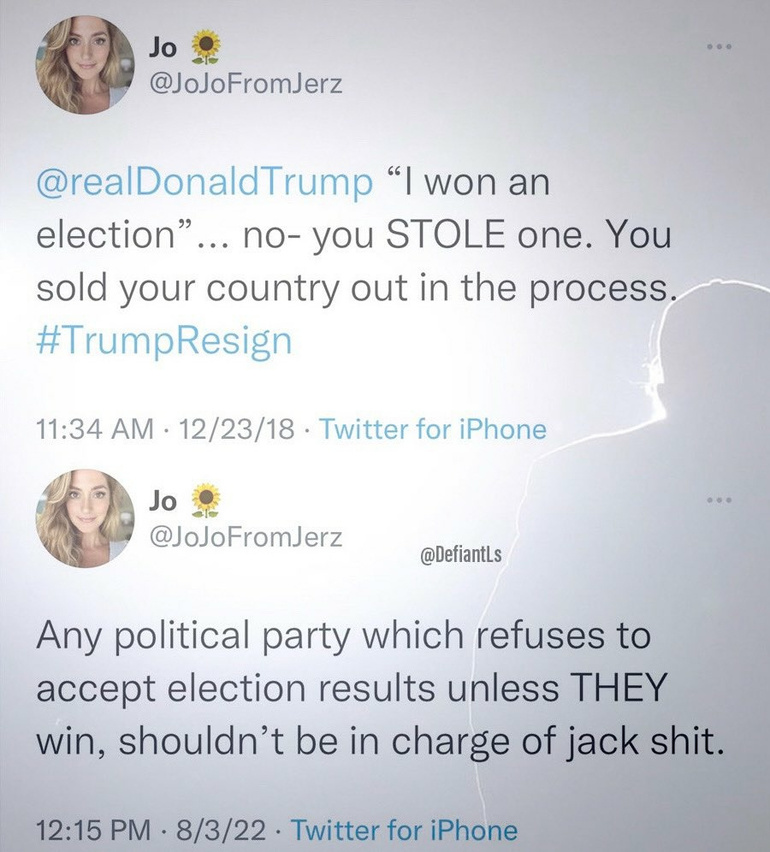Click the @JoJoFromJerz handle on the bottom tweet
Image resolution: width=770 pixels, height=852 pixels.
pos(245,537)
